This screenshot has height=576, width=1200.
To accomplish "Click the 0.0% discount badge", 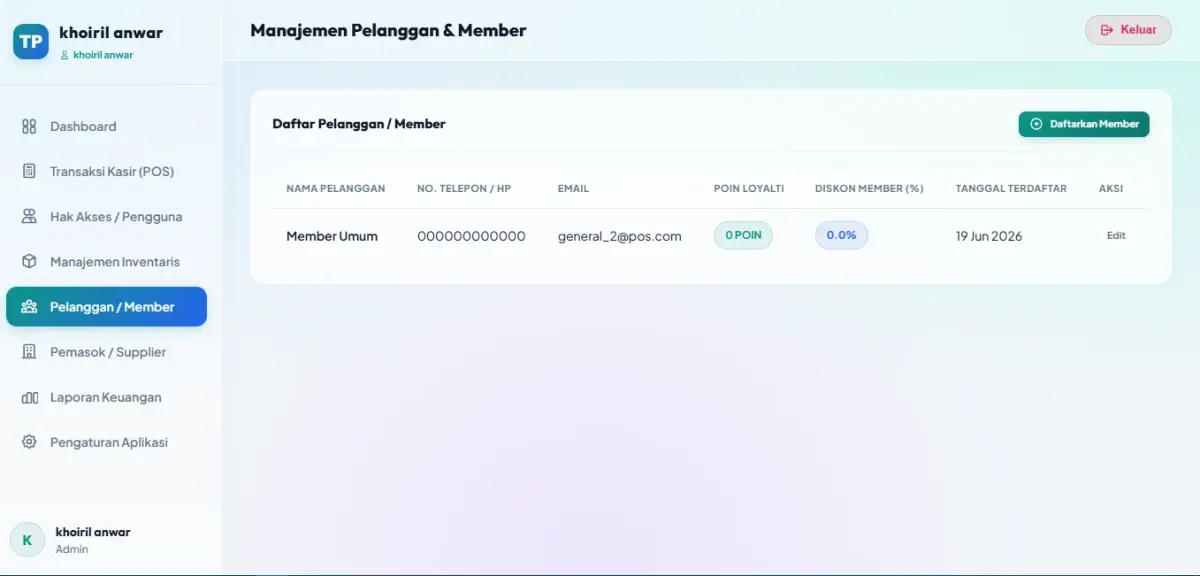I will coord(841,235).
